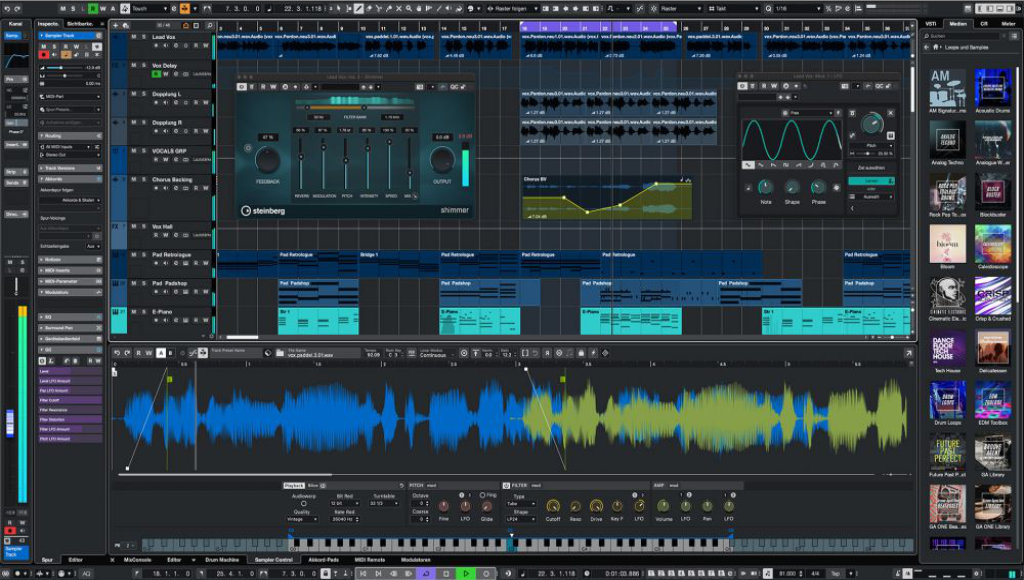Click the folder icon beside sampler file name

(280, 353)
